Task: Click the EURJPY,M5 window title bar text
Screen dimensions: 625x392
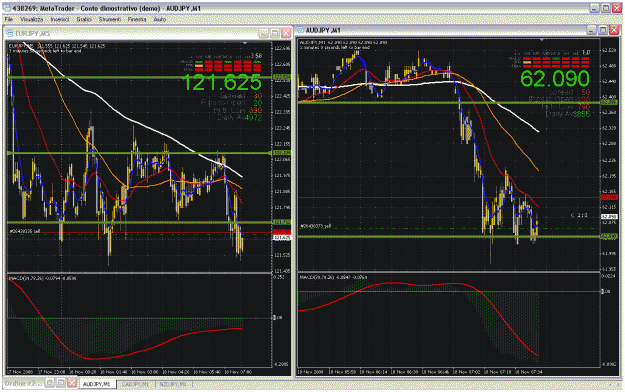Action: coord(33,33)
